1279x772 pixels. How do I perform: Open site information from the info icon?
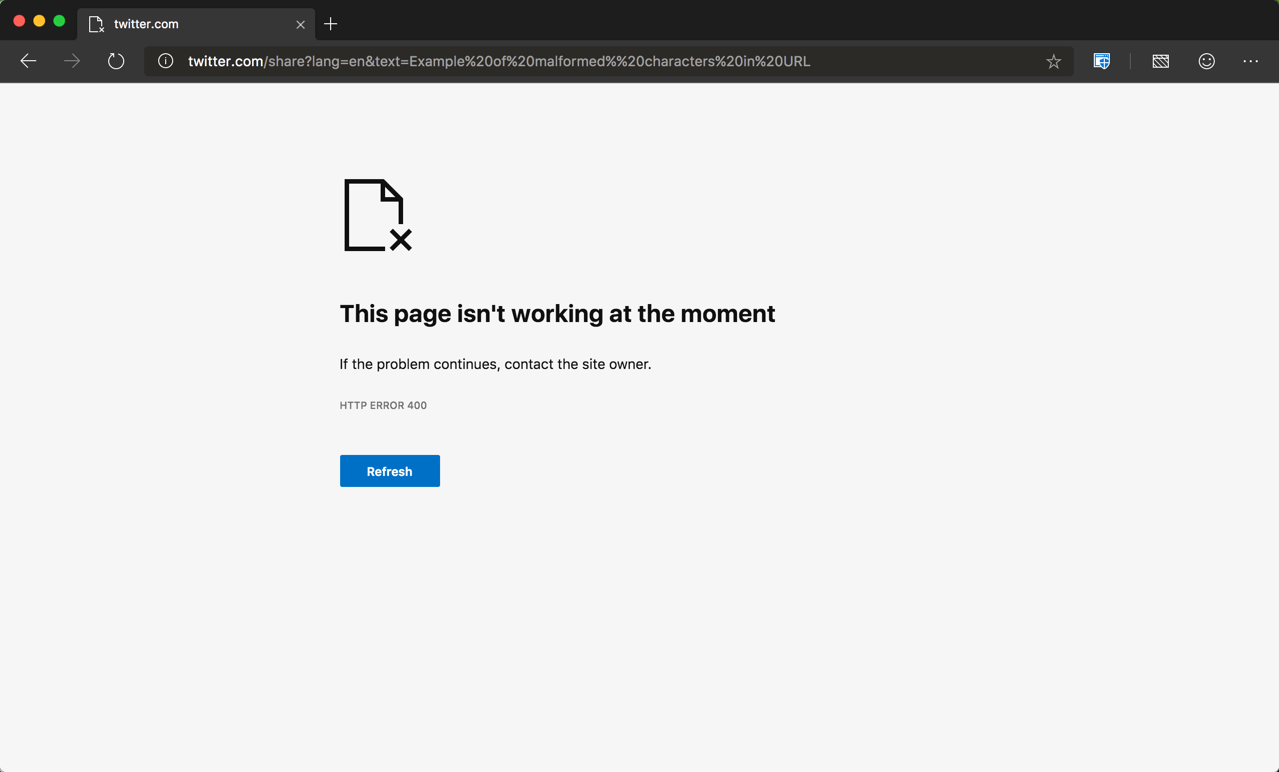tap(164, 61)
